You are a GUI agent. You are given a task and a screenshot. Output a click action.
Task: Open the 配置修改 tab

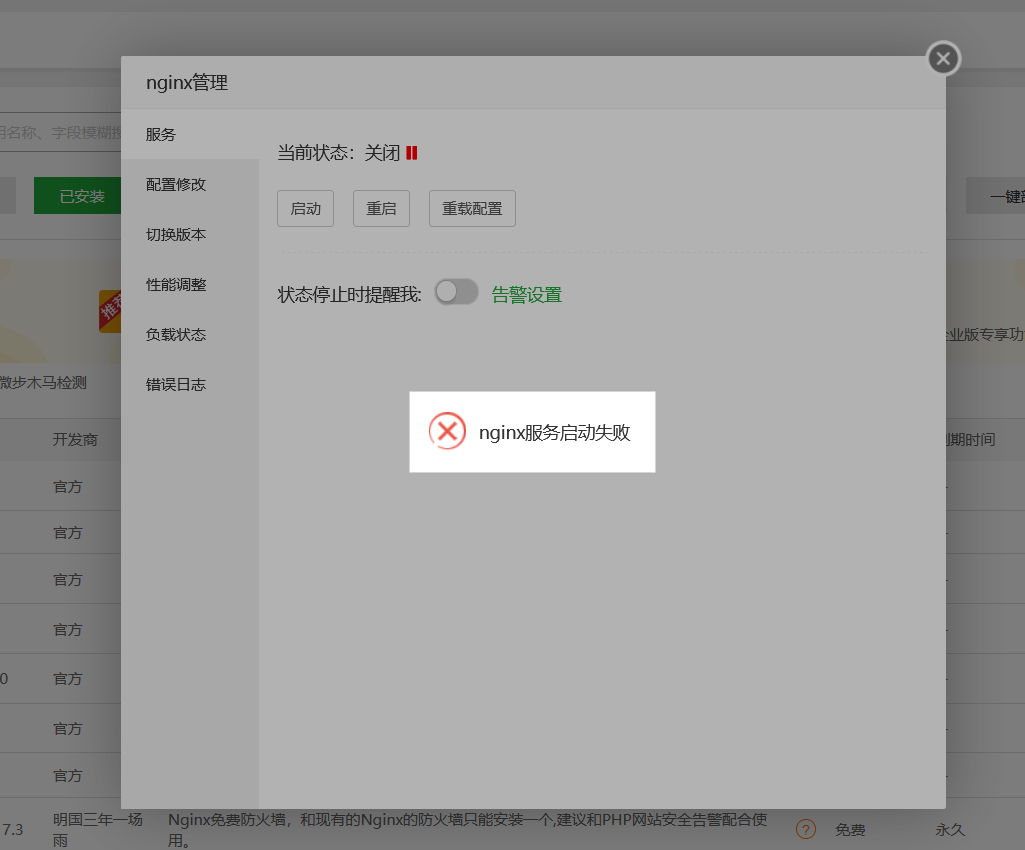coord(176,185)
